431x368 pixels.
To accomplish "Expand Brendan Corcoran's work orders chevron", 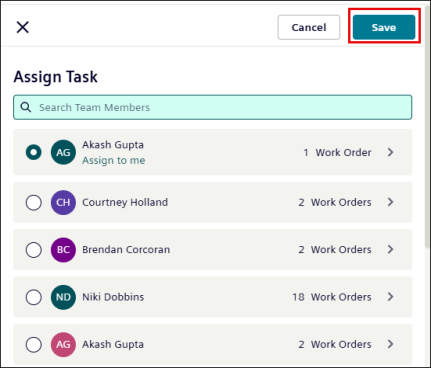I will pos(391,249).
